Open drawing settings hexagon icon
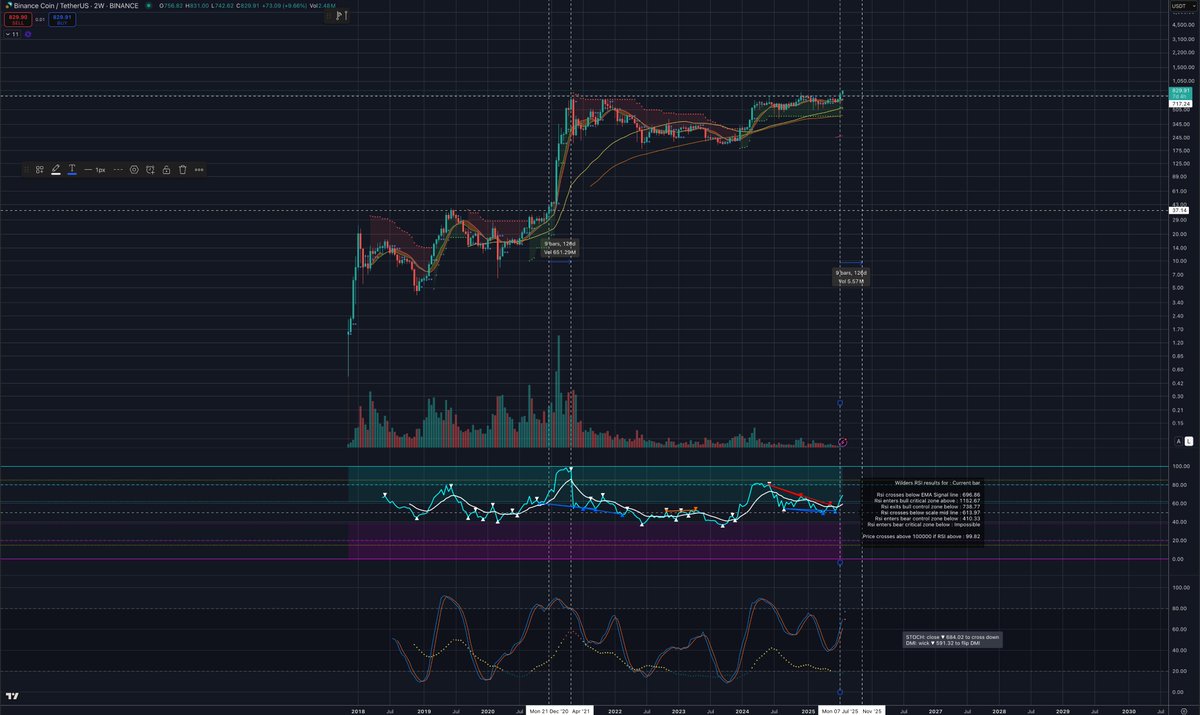The height and width of the screenshot is (715, 1200). pos(134,170)
